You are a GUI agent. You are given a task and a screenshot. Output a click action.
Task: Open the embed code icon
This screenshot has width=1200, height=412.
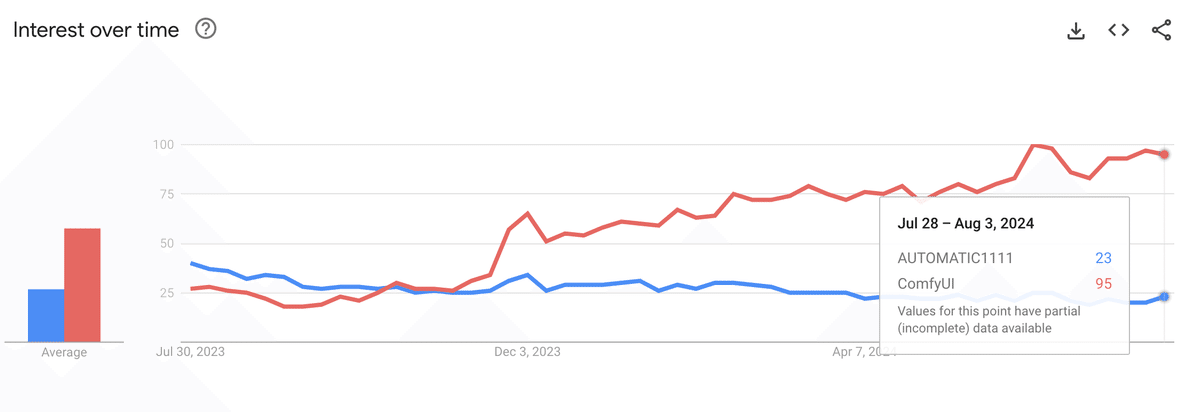click(x=1119, y=30)
